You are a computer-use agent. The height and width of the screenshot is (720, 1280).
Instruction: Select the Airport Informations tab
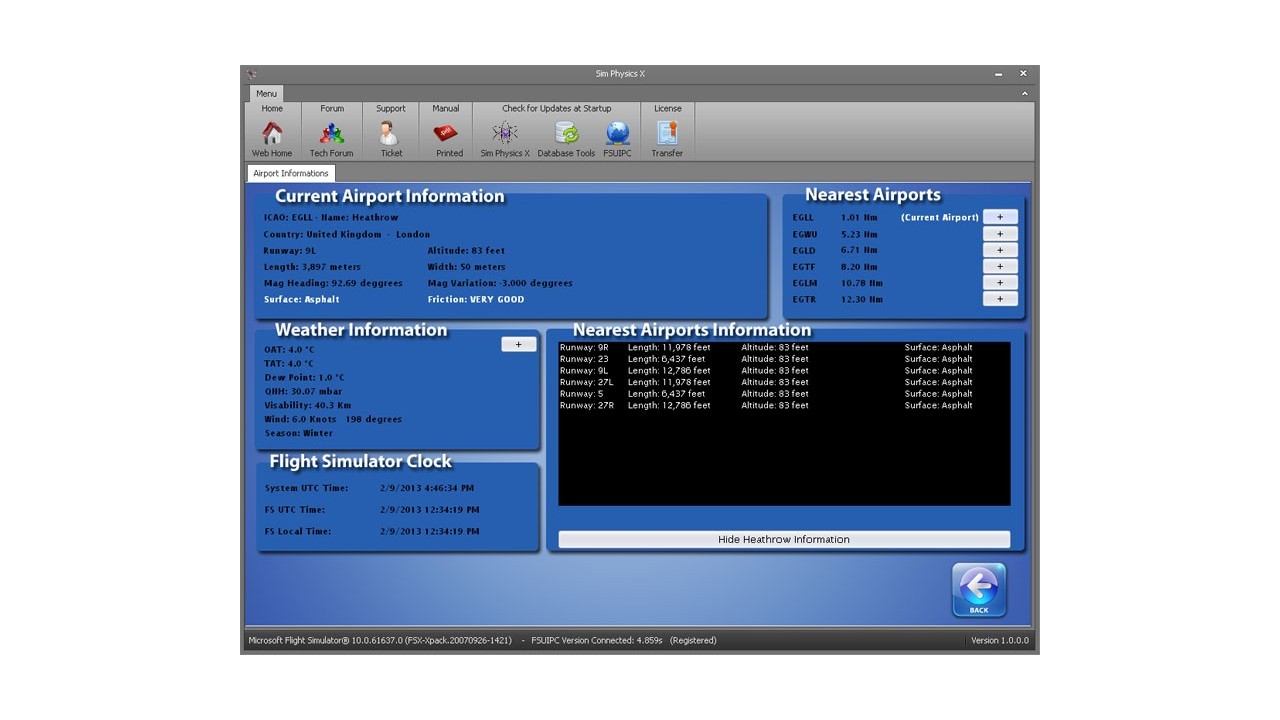pos(291,173)
